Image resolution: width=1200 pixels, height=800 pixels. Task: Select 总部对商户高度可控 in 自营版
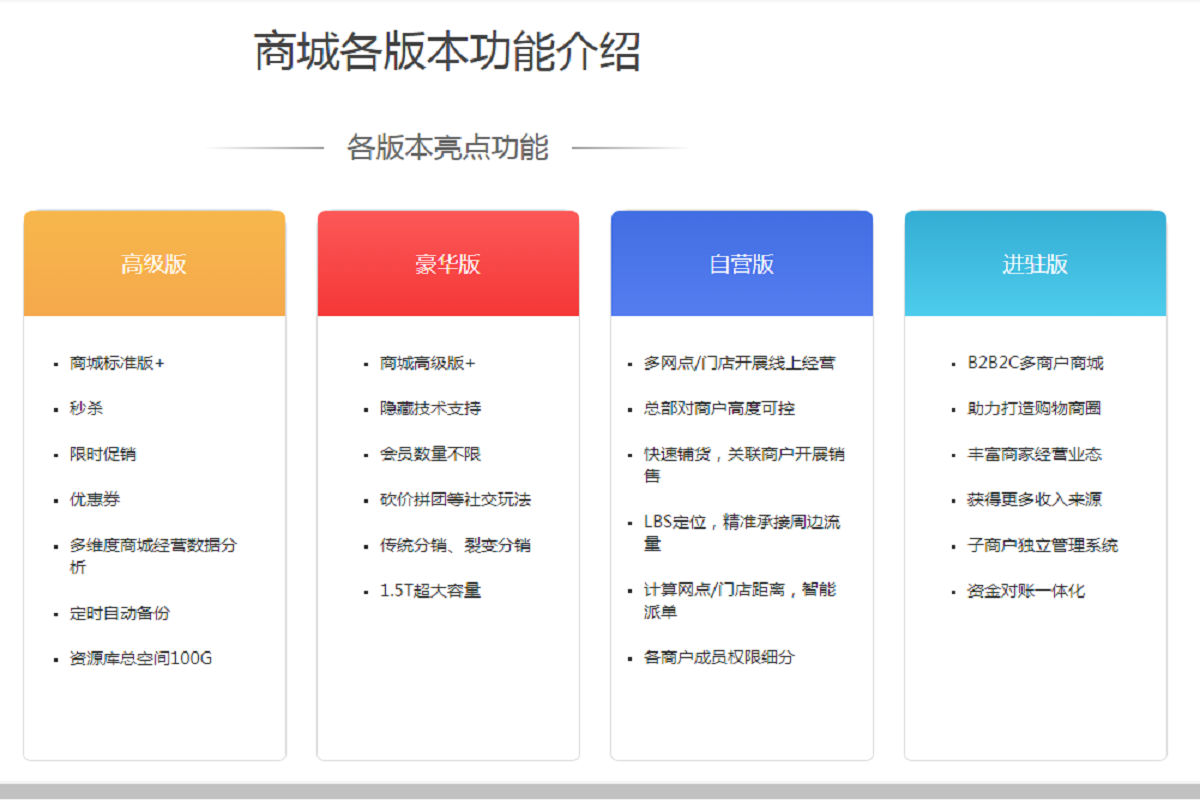[719, 408]
